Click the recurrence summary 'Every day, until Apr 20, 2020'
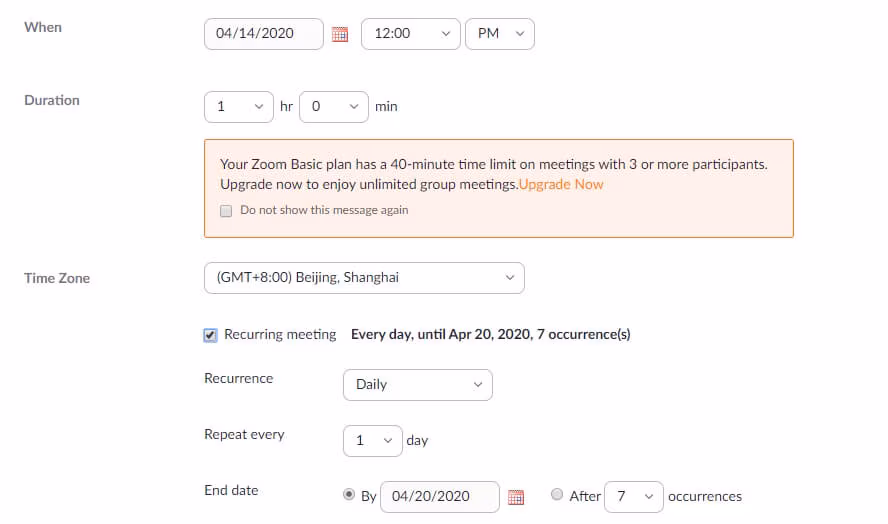 pos(490,335)
